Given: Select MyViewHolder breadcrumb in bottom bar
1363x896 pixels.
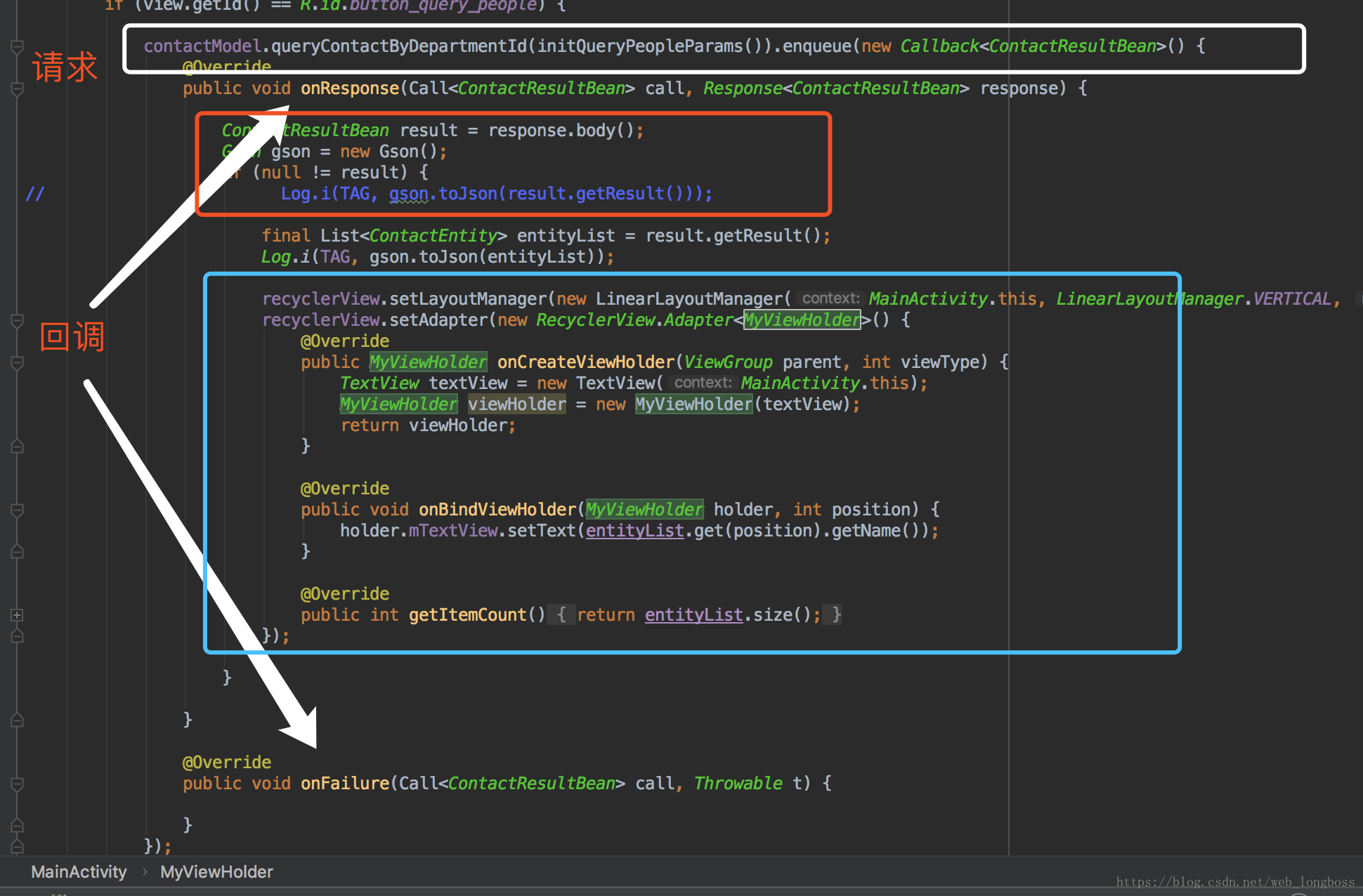Looking at the screenshot, I should coord(216,872).
